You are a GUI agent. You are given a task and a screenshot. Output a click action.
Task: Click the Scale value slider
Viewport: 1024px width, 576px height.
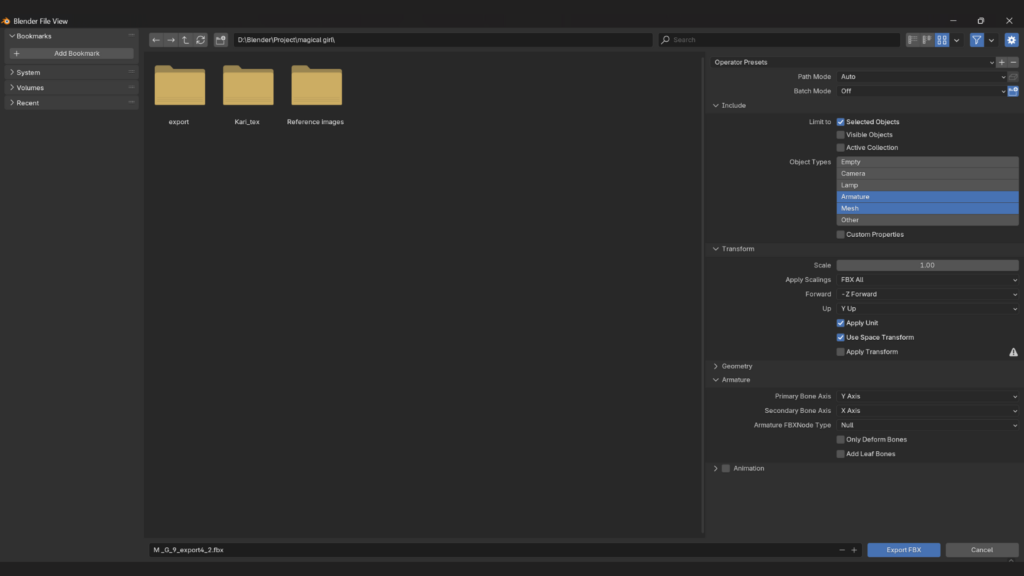(927, 265)
